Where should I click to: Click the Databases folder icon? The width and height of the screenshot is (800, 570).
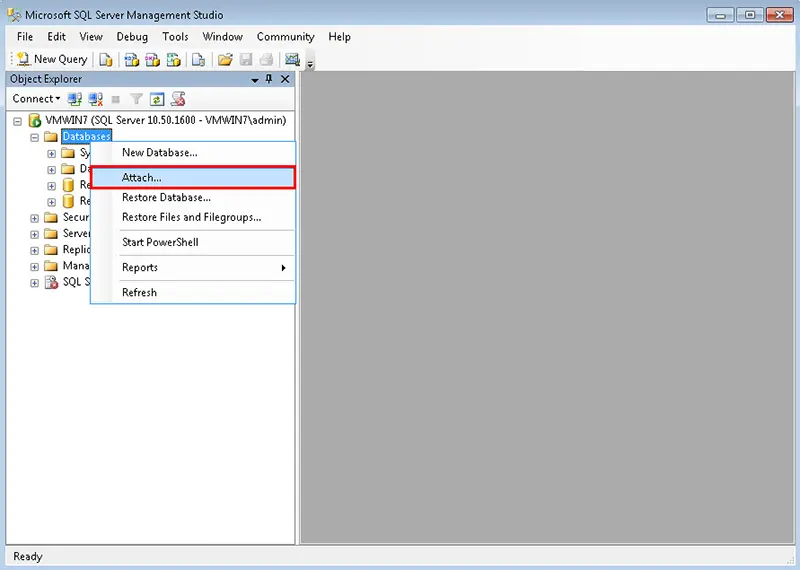pyautogui.click(x=51, y=137)
